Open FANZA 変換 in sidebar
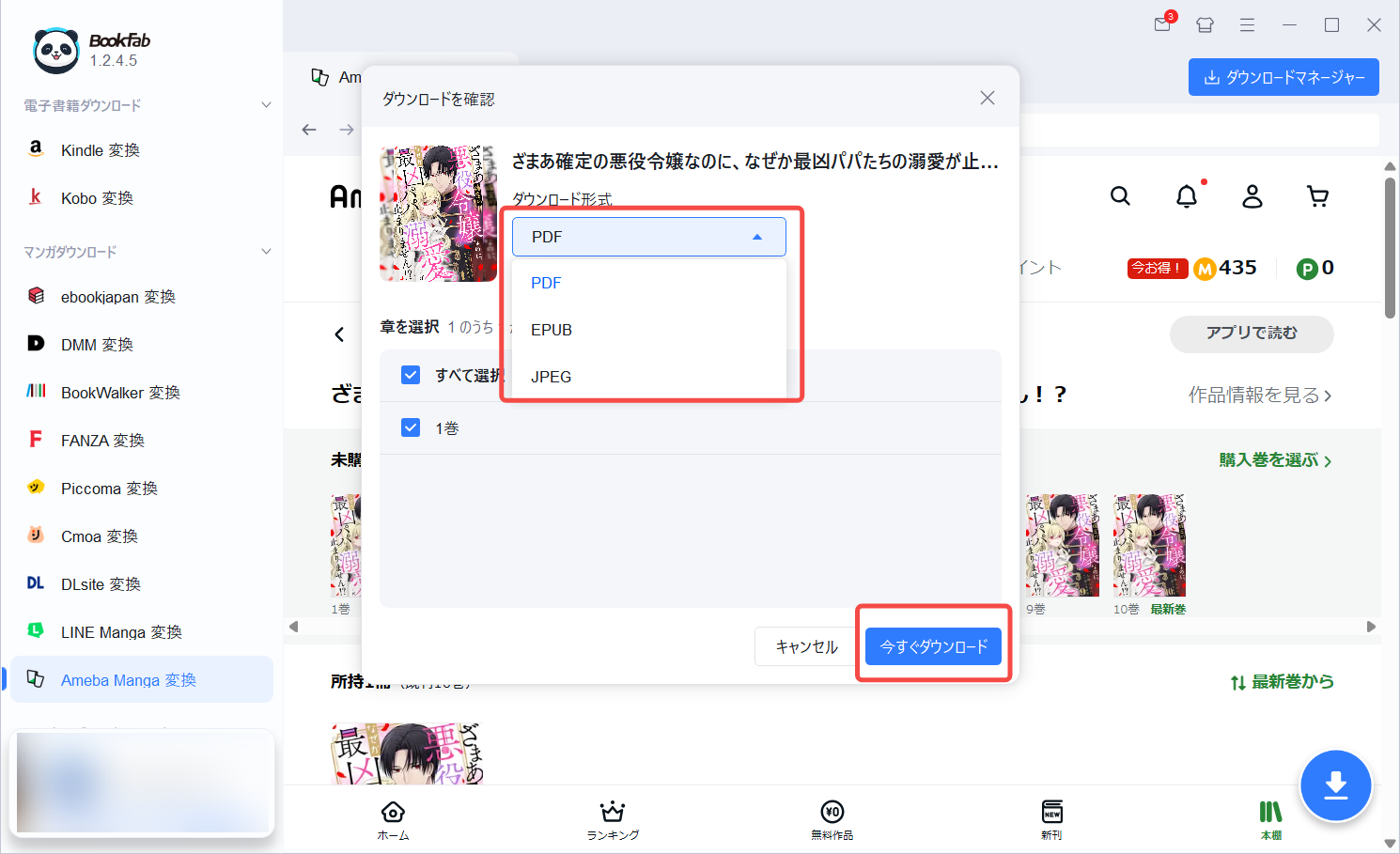This screenshot has height=854, width=1400. point(141,441)
